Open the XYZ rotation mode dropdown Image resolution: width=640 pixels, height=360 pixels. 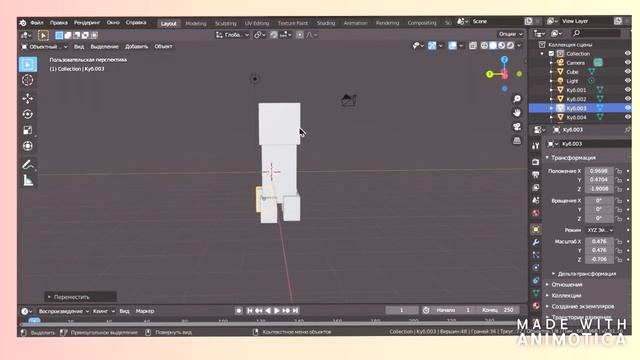(600, 230)
